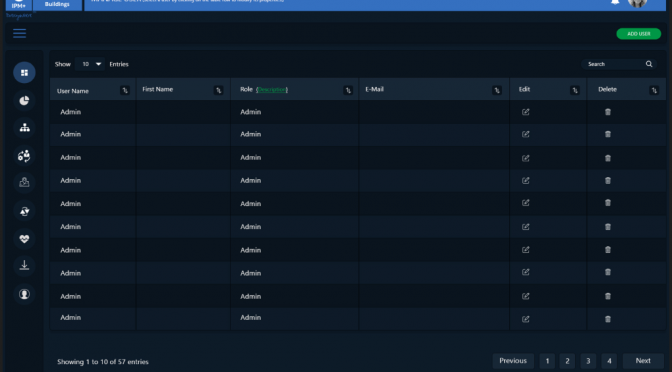Click the IPM+ logo
This screenshot has height=372, width=672.
[x=18, y=5]
